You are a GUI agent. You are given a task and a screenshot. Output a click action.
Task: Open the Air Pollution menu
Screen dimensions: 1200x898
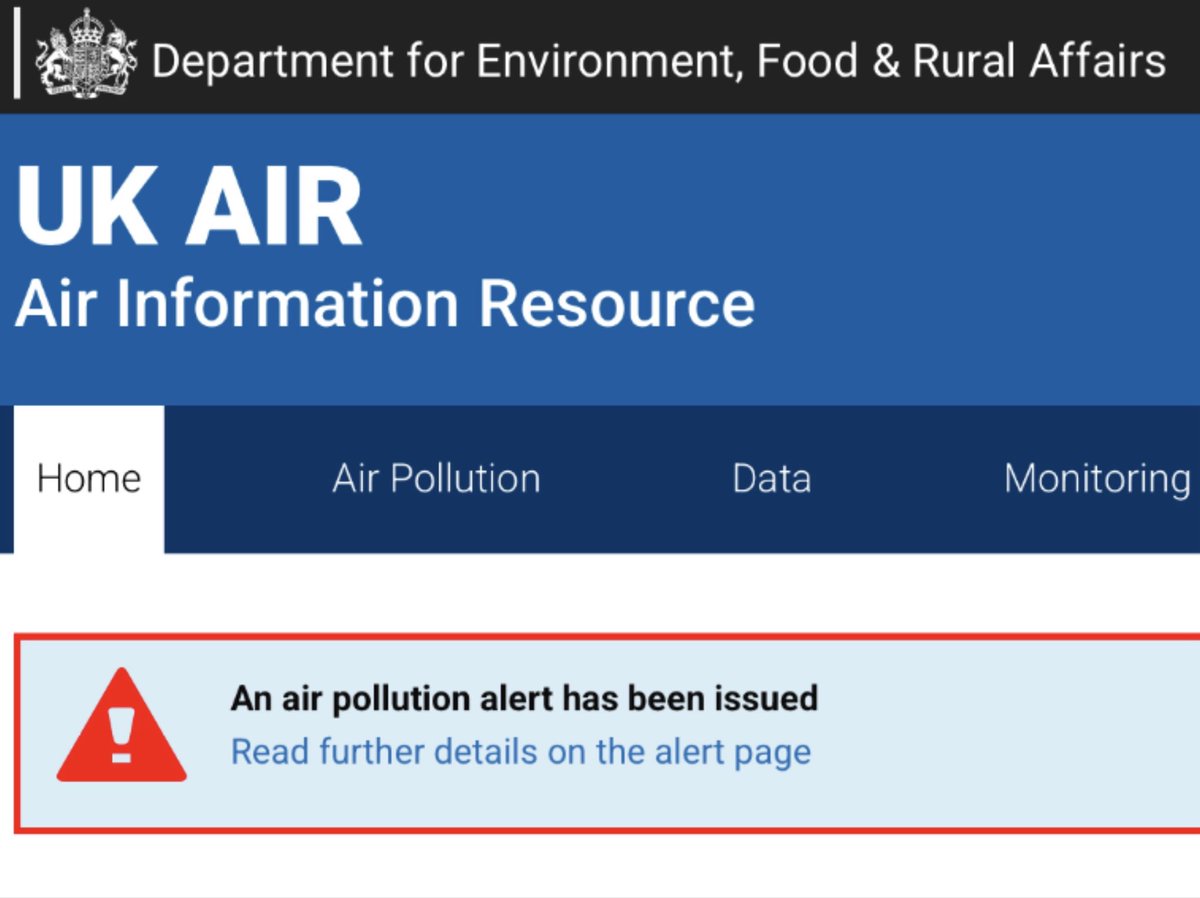point(436,479)
